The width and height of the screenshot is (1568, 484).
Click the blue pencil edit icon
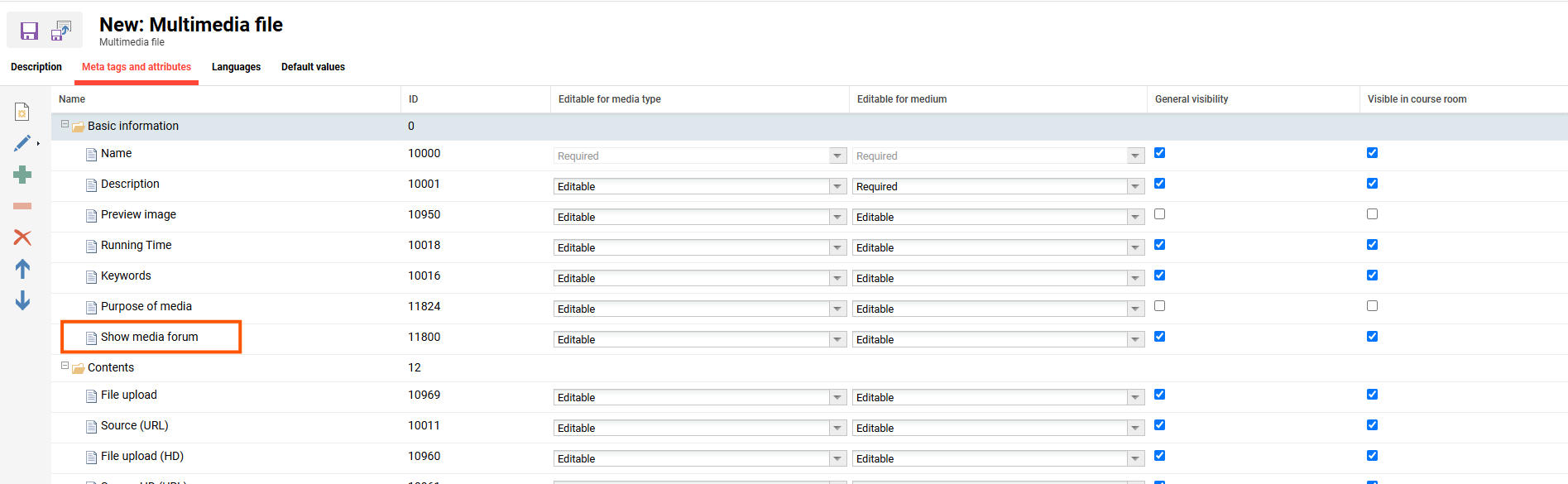click(x=22, y=143)
